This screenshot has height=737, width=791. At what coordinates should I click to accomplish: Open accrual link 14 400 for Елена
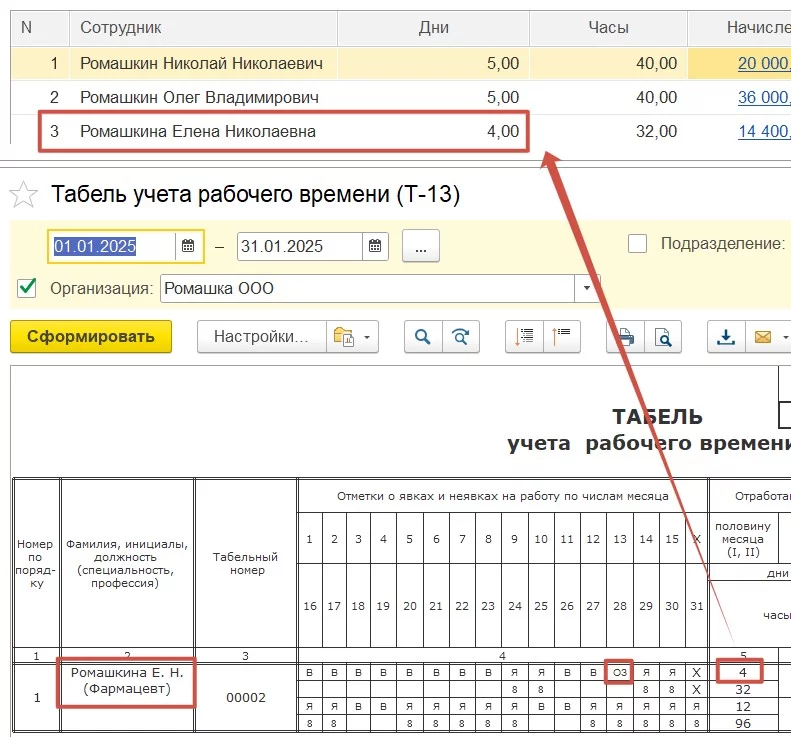pos(764,132)
